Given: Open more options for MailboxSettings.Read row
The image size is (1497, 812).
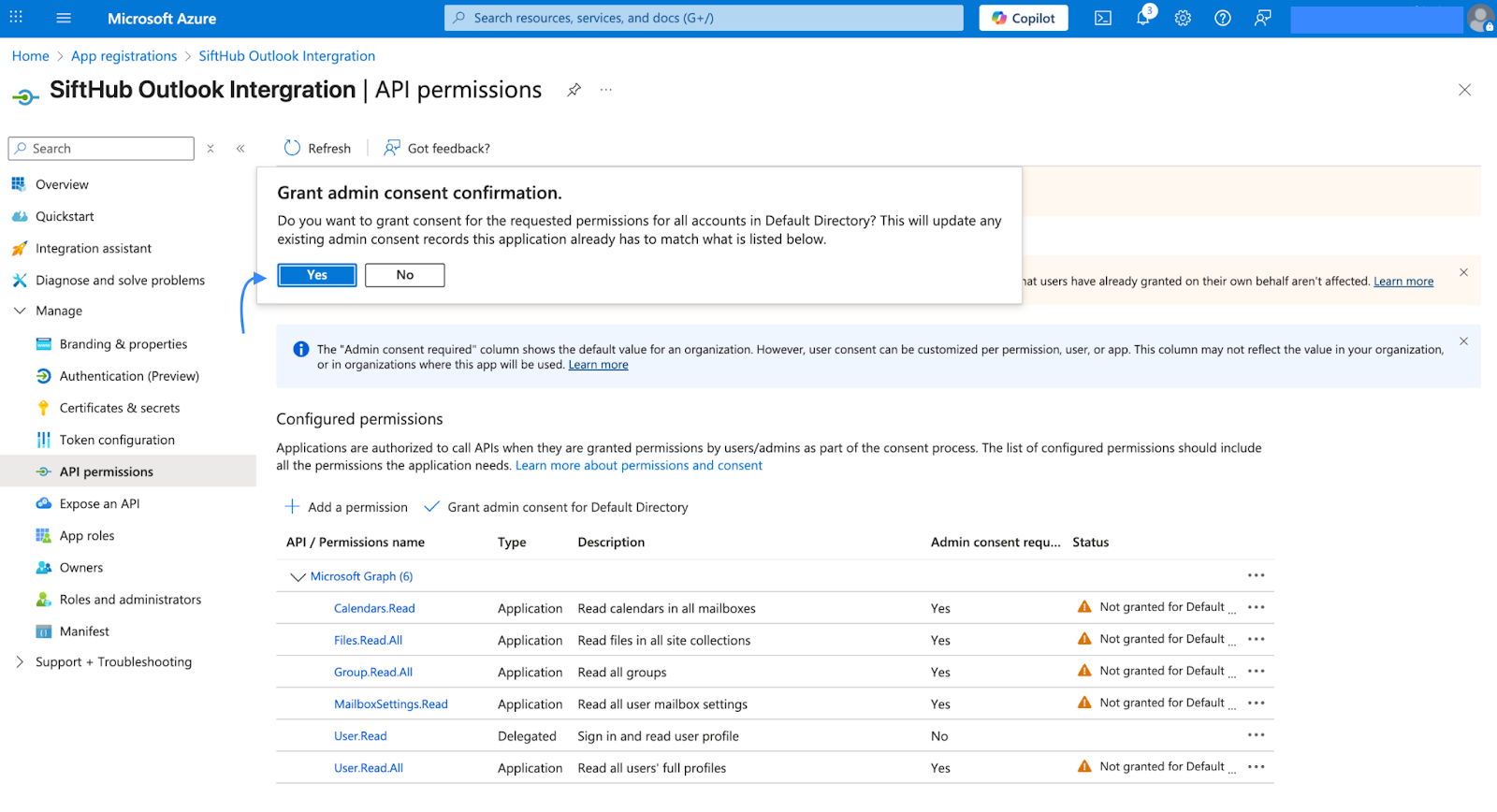Looking at the screenshot, I should click(1256, 703).
